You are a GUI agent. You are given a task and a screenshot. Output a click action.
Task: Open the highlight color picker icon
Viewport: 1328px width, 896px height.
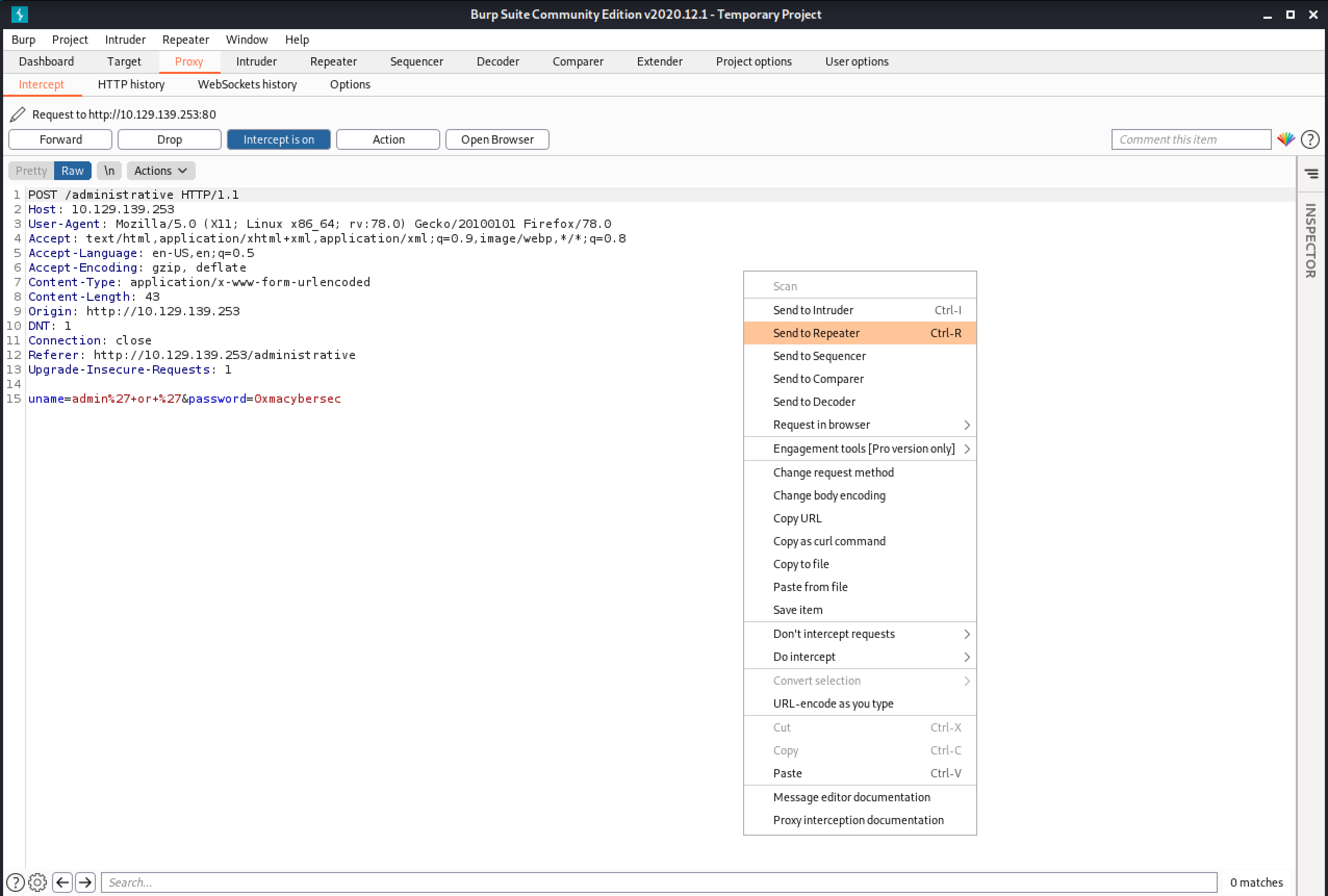coord(1286,139)
